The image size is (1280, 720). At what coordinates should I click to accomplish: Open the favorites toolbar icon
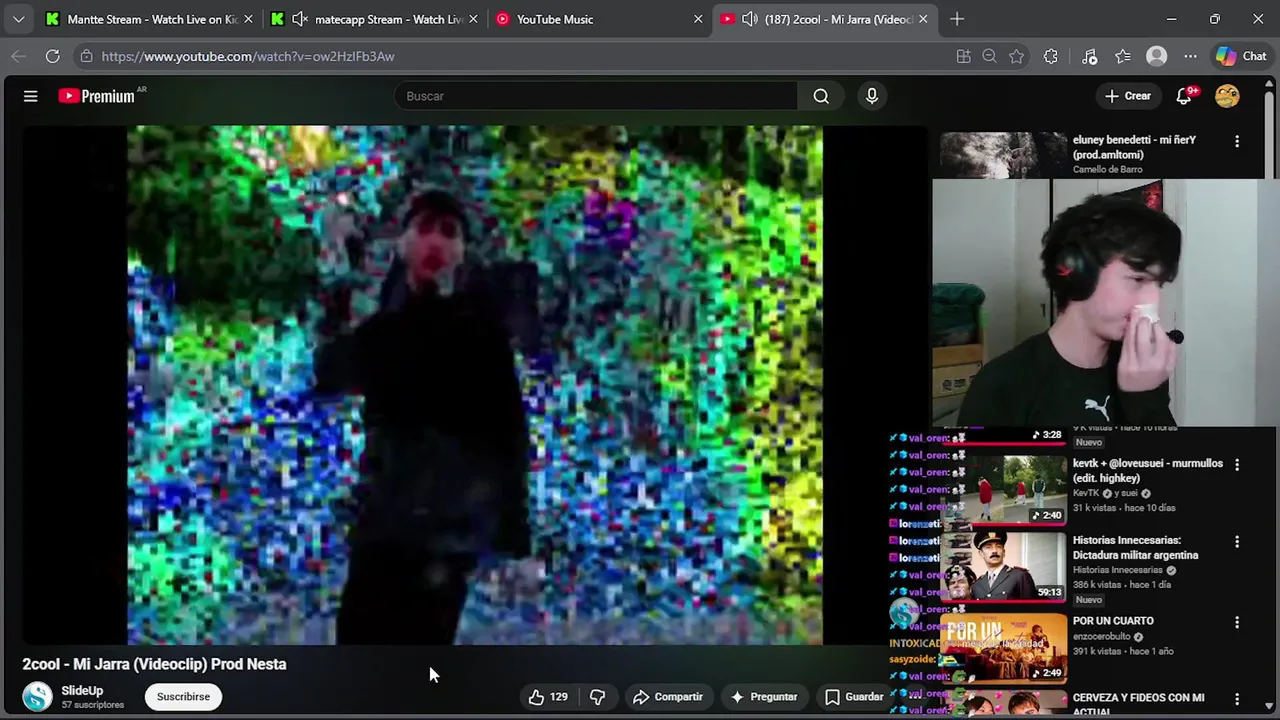(1123, 56)
